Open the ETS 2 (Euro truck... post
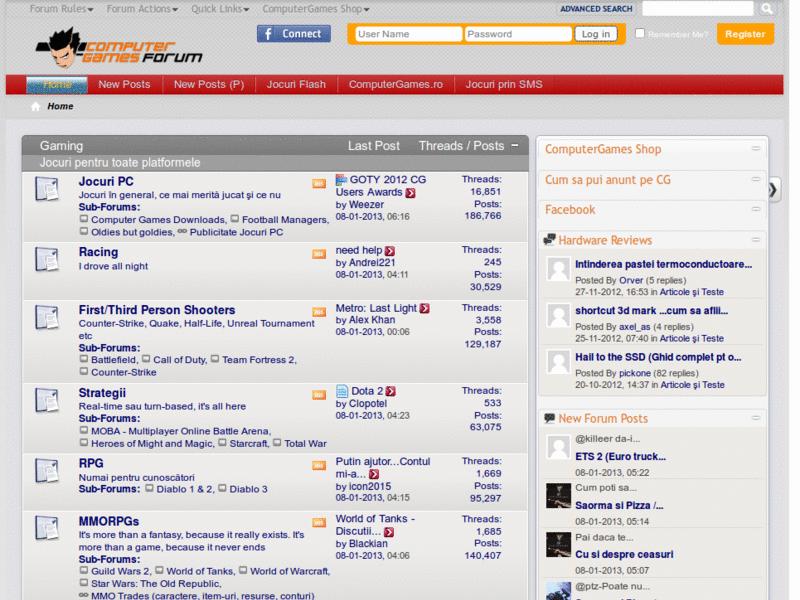800x600 pixels. tap(620, 457)
